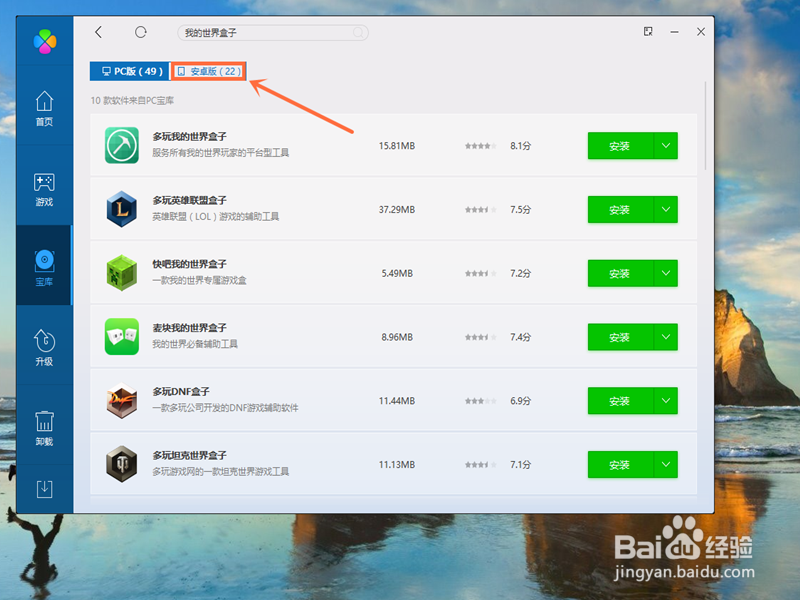Screen dimensions: 800x600
Task: Install 多玩我的世界盒子
Action: (620, 146)
